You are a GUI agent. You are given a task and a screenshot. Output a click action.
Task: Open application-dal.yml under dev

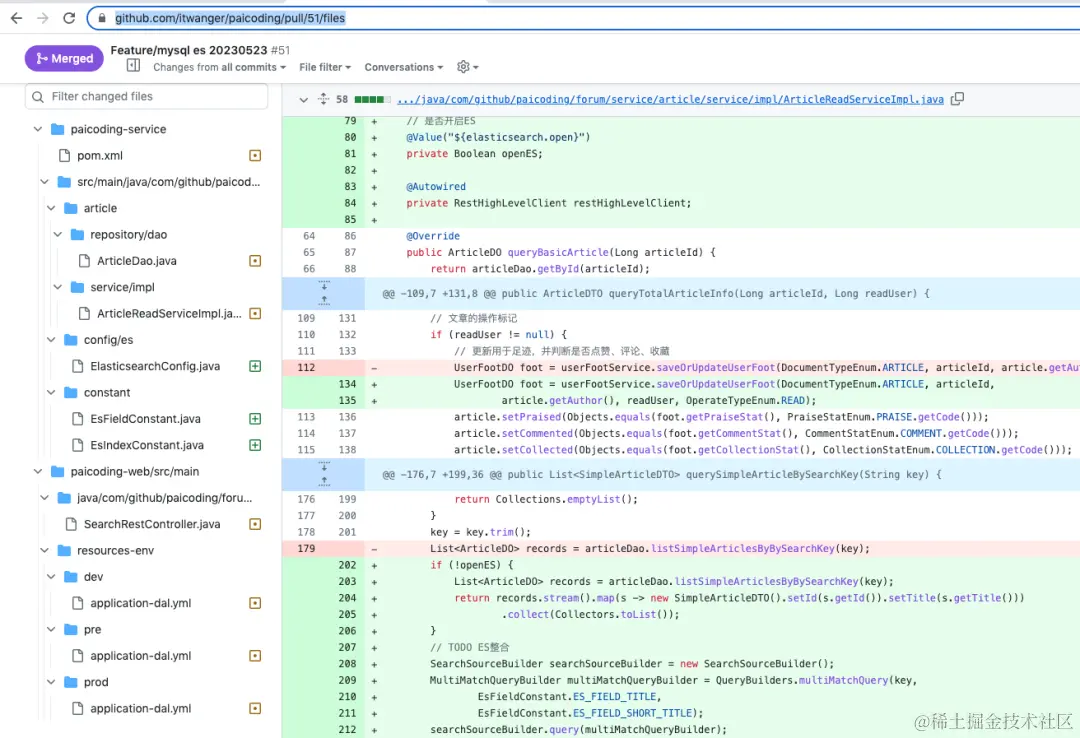coord(141,603)
